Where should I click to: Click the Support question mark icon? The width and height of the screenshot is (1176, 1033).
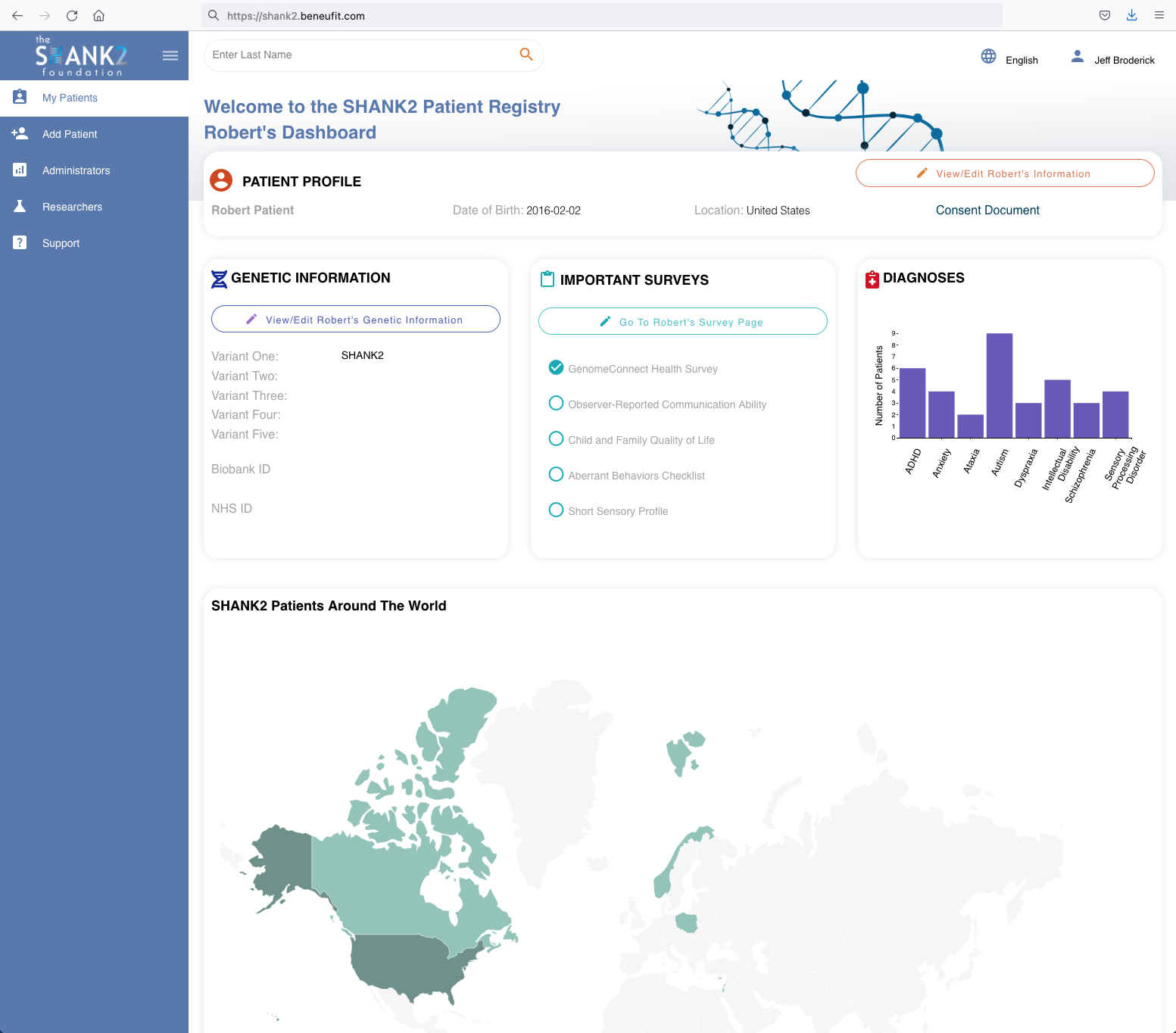20,243
